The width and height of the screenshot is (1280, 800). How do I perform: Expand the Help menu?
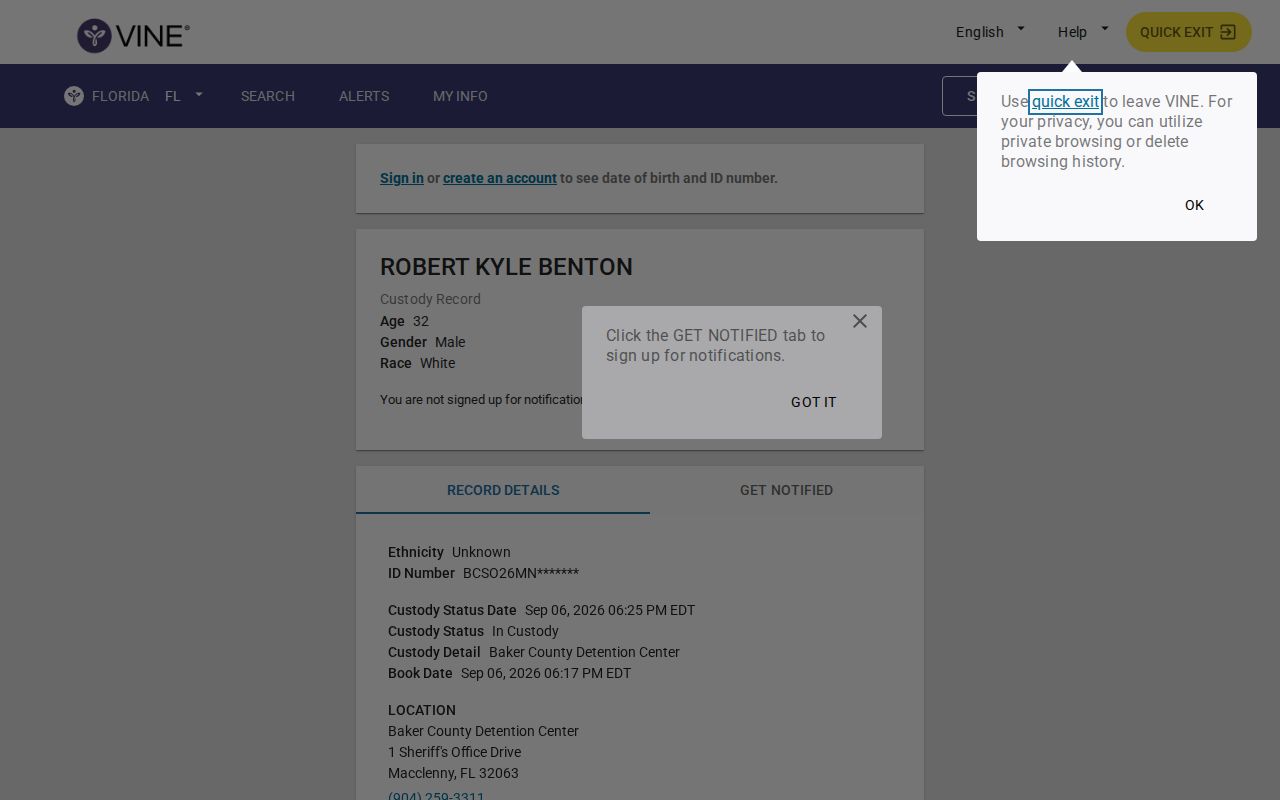point(1083,32)
